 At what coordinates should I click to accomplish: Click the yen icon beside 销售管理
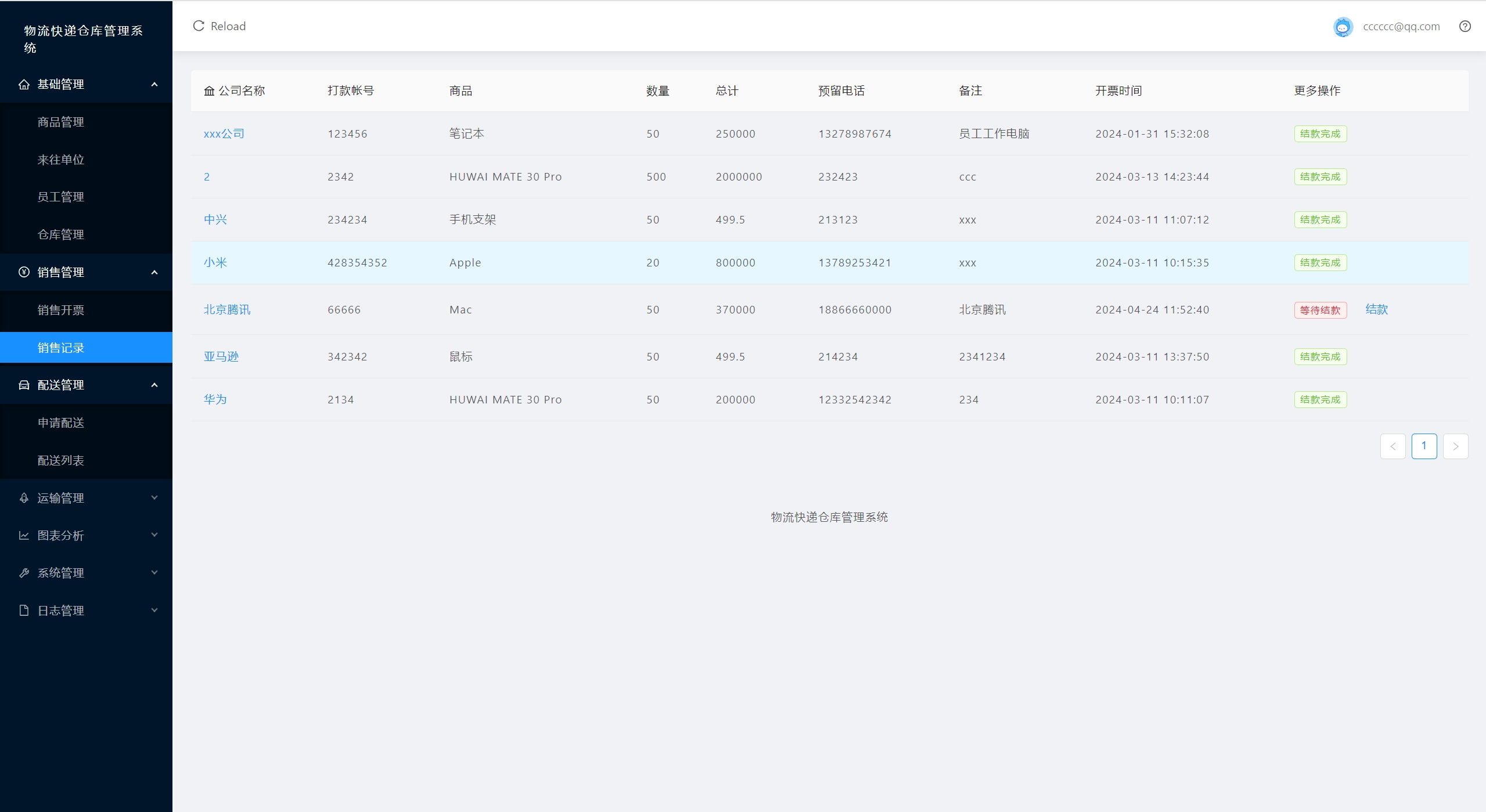(x=24, y=272)
